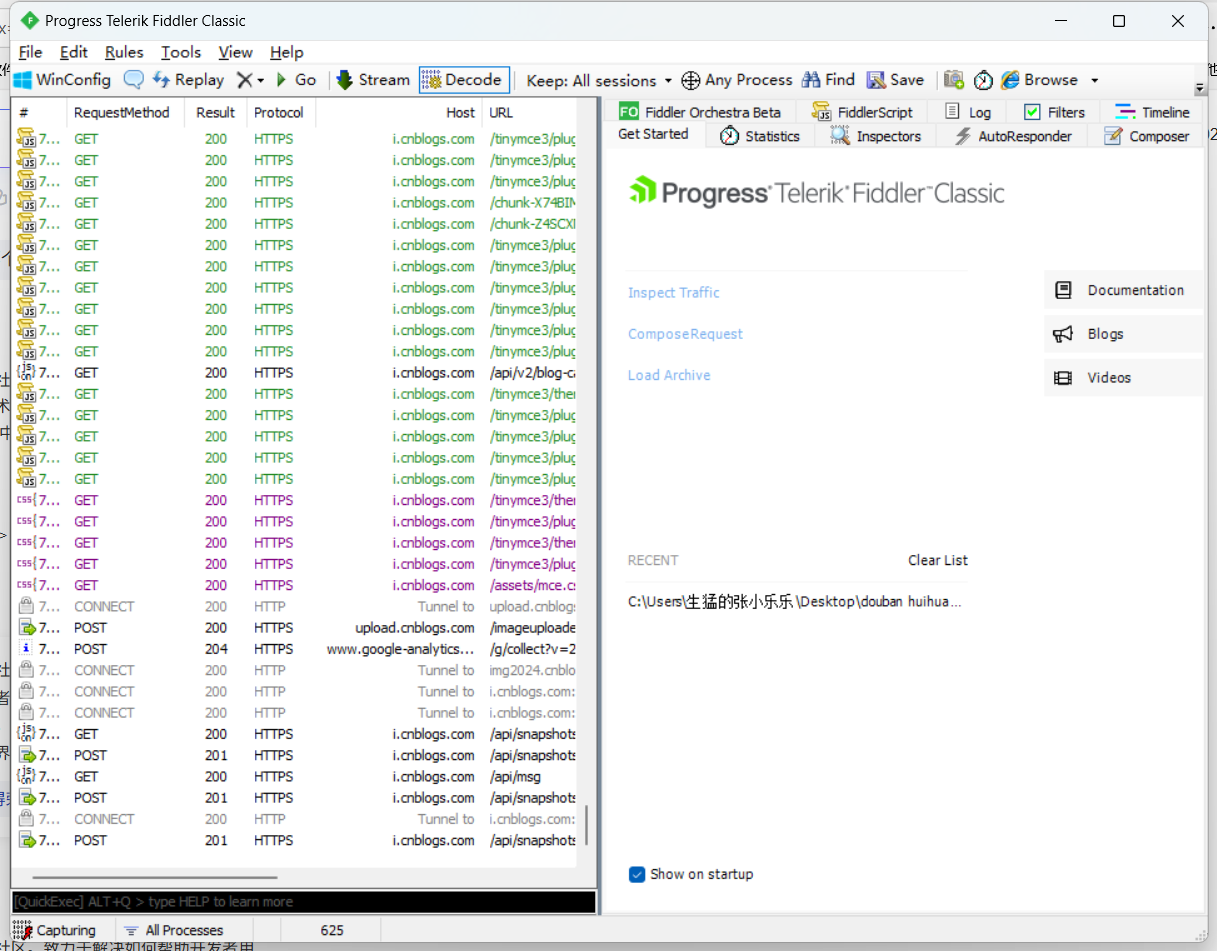Switch to the Fiddler Orchestra Beta tab

700,112
